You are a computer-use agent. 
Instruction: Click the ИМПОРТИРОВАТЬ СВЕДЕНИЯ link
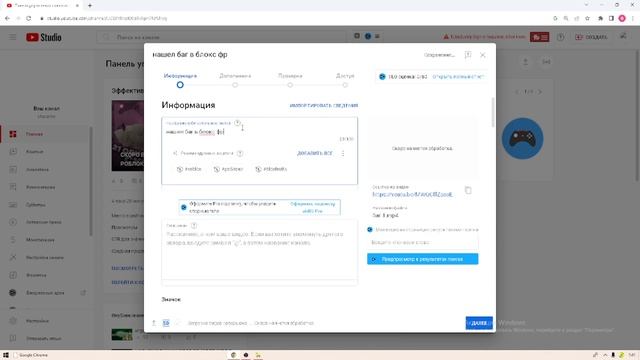[x=324, y=105]
